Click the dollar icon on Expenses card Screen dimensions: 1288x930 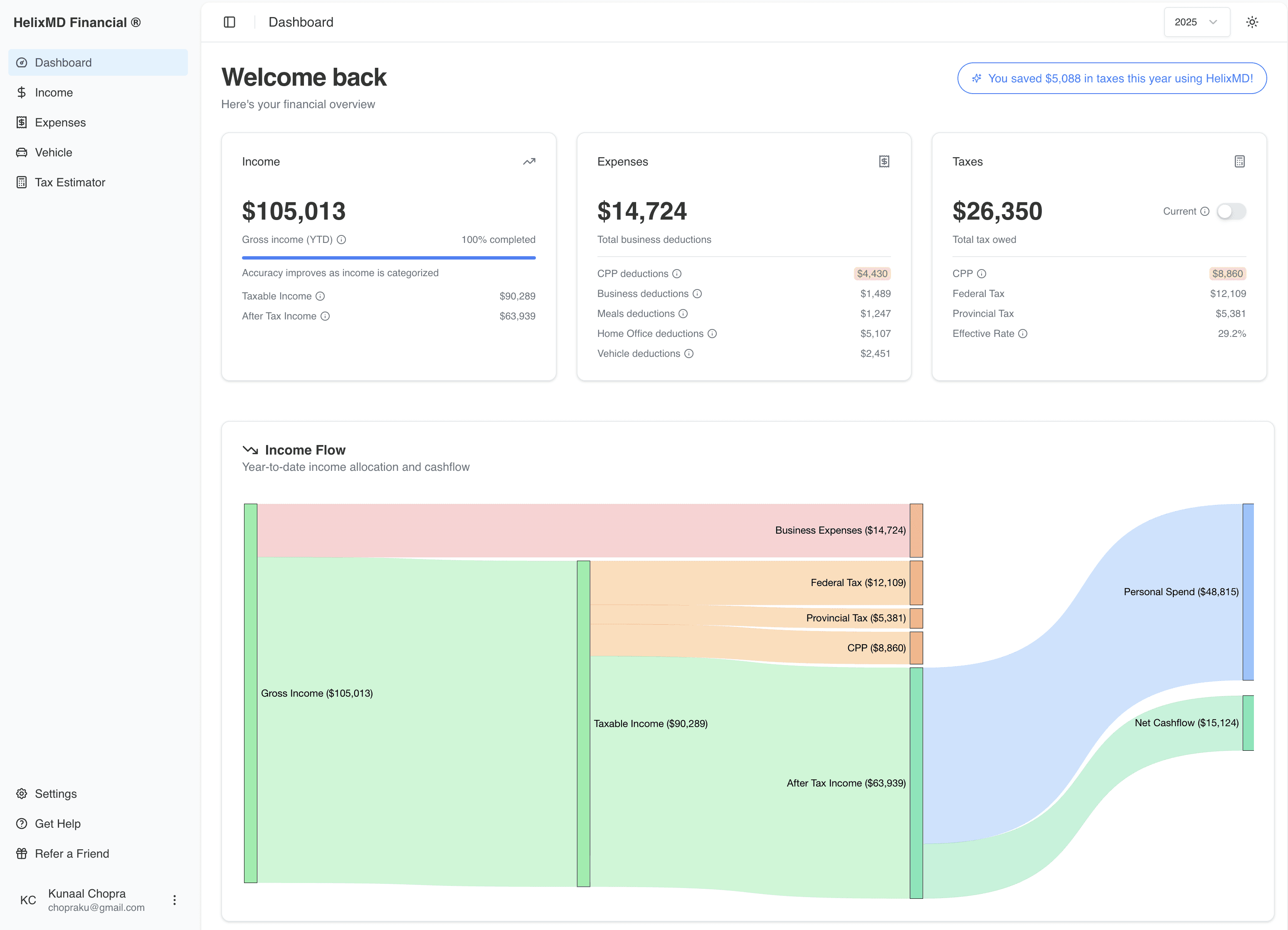coord(883,161)
